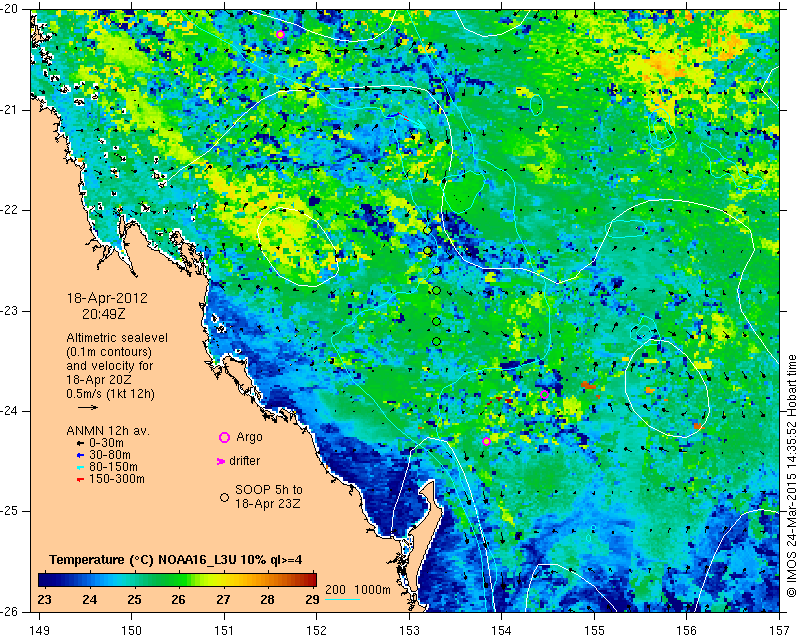Click the latitude axis label -23
Viewport: 800px width, 640px height.
coord(9,311)
